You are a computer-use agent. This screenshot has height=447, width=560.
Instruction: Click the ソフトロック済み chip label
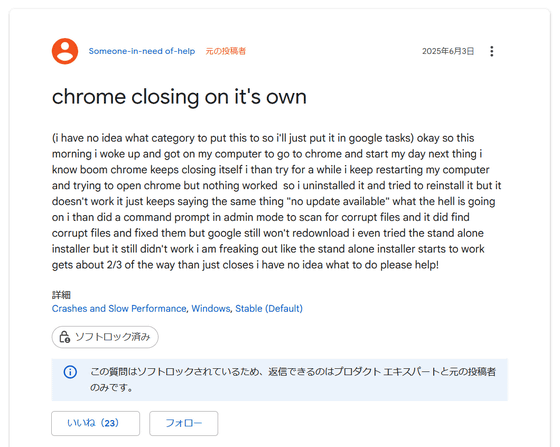tap(112, 337)
